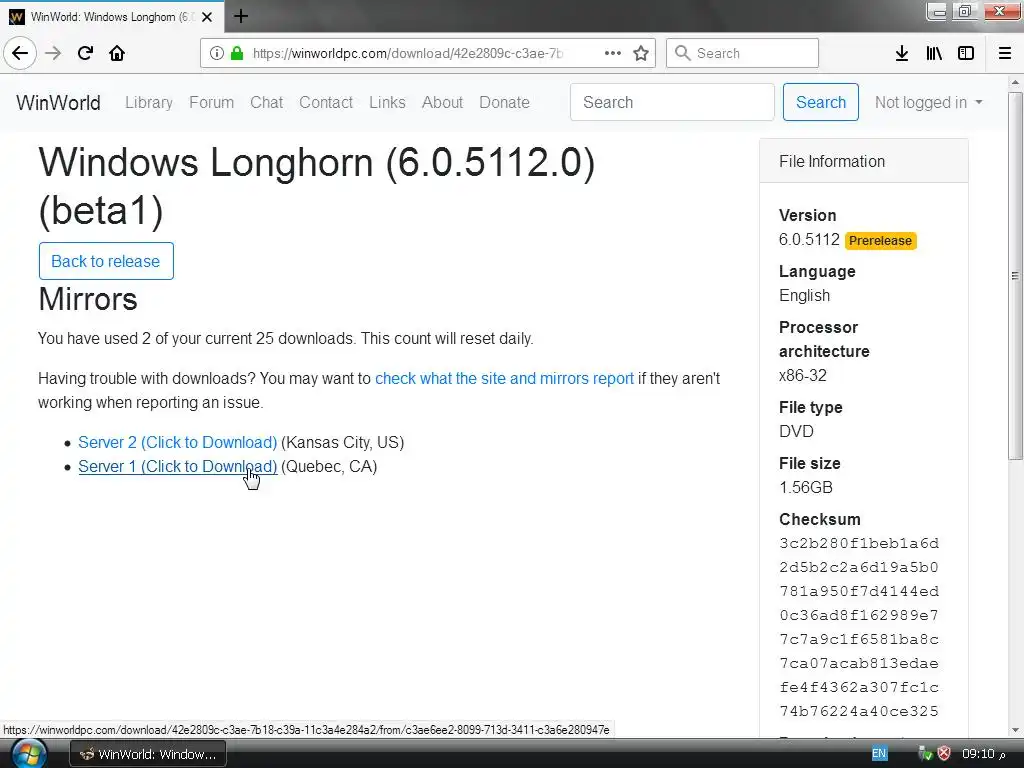Close the WinWorld browser tab

tap(207, 17)
